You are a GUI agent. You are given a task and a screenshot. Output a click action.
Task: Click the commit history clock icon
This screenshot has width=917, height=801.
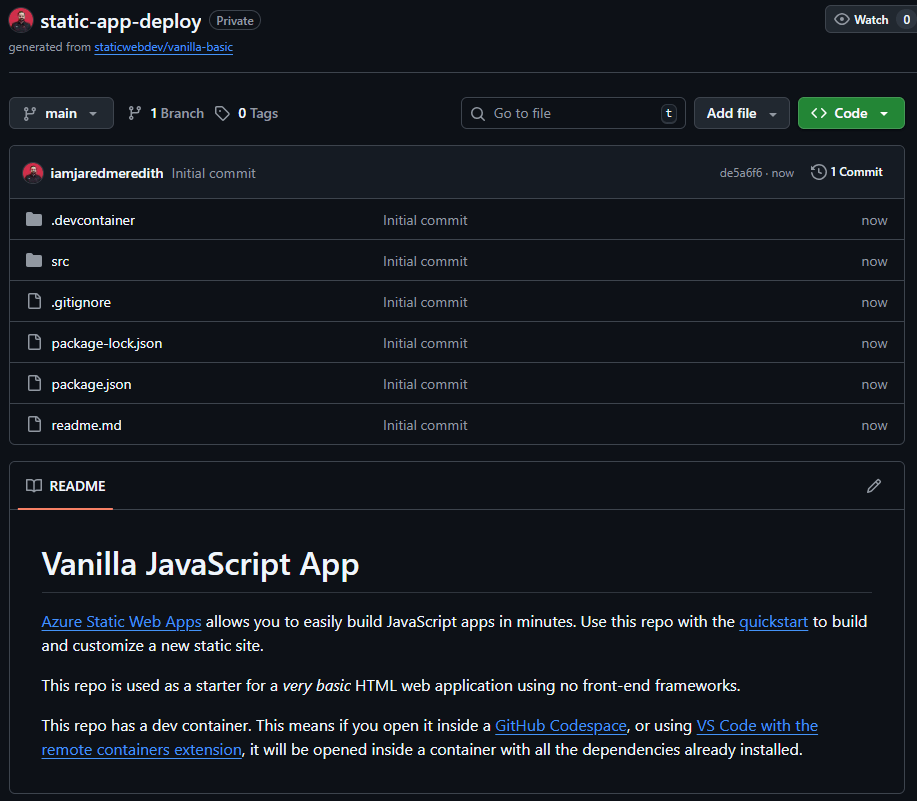tap(818, 172)
